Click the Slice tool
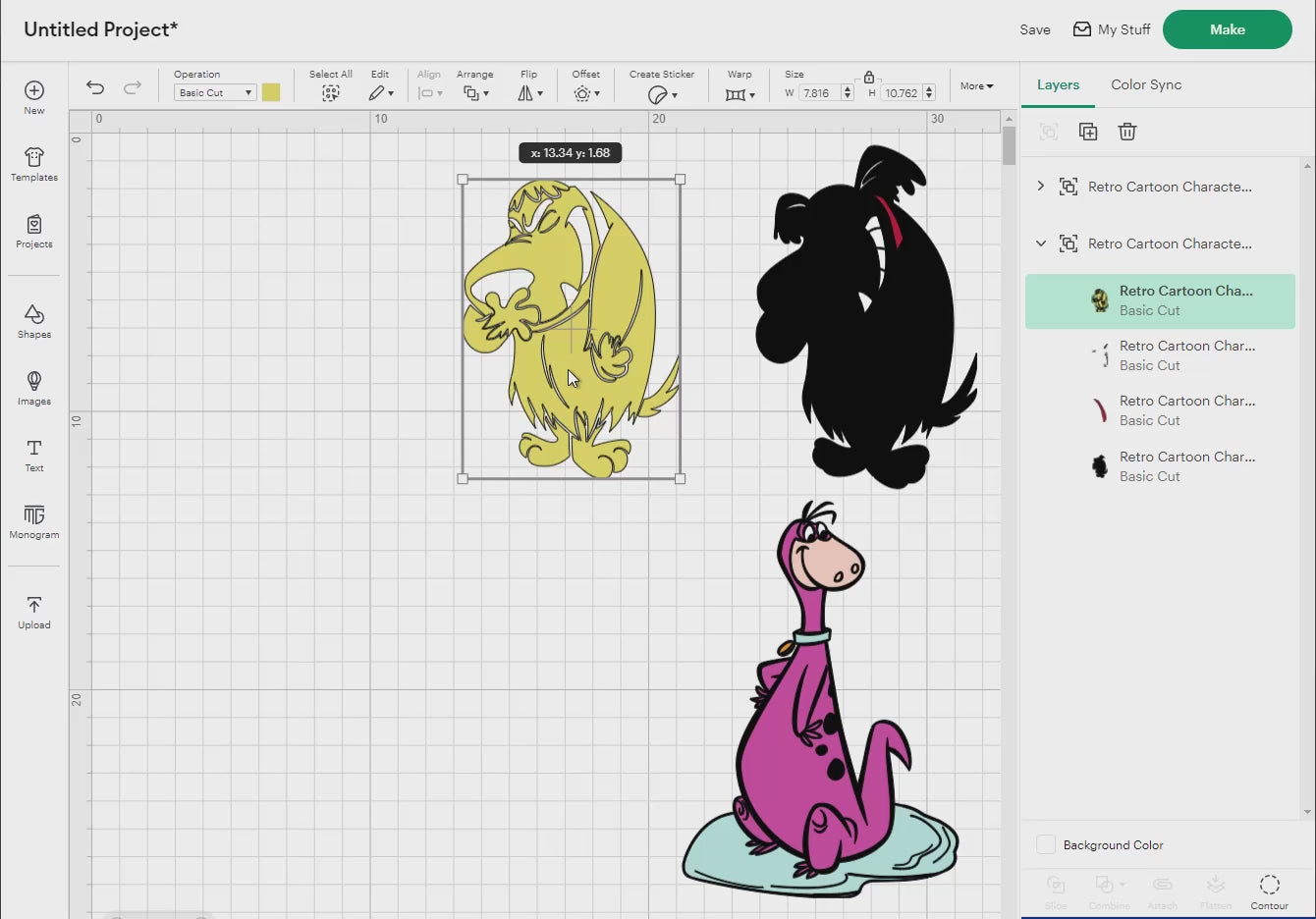The height and width of the screenshot is (919, 1316). tap(1056, 892)
